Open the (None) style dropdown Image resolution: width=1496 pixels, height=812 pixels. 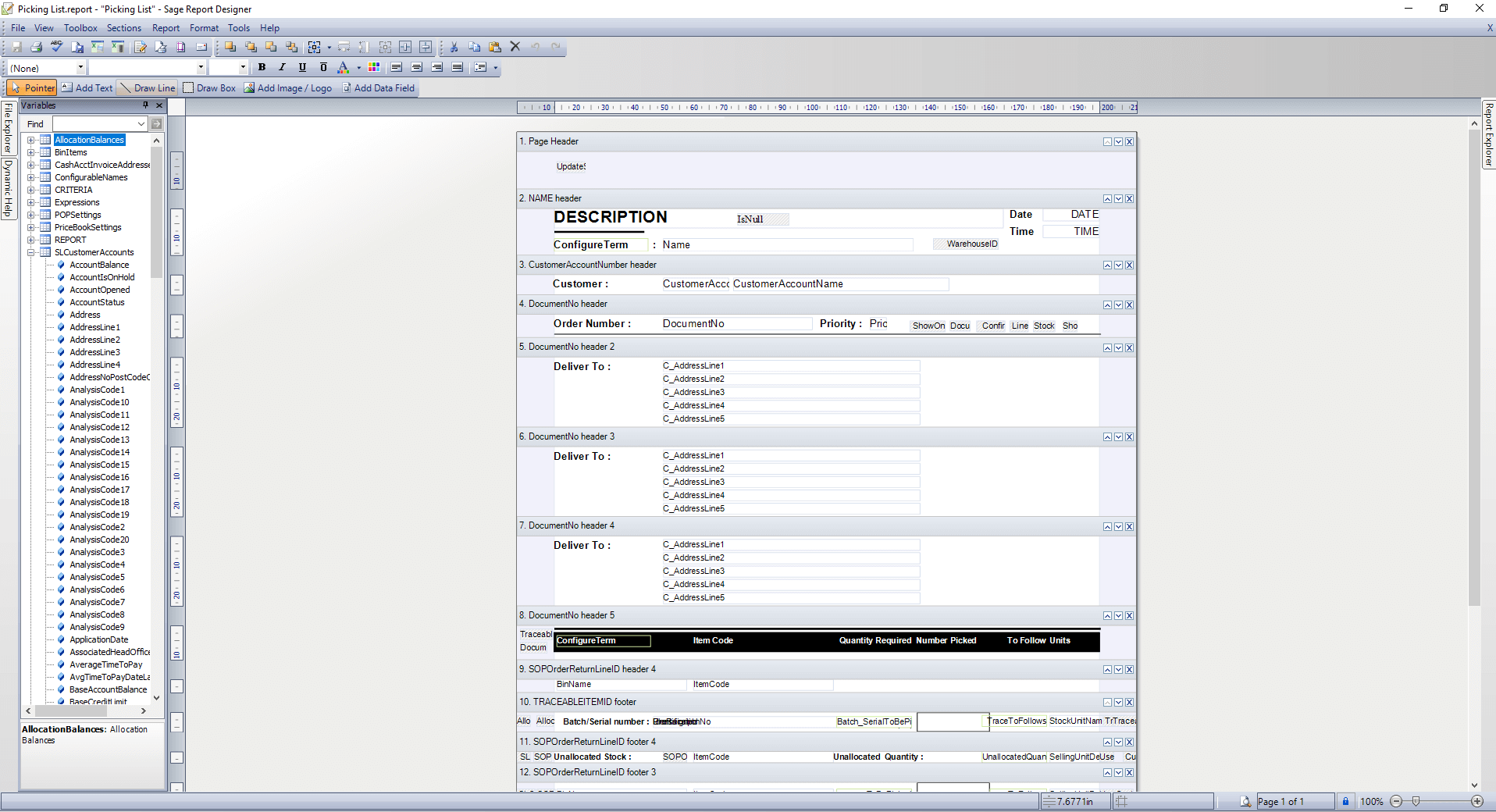80,68
